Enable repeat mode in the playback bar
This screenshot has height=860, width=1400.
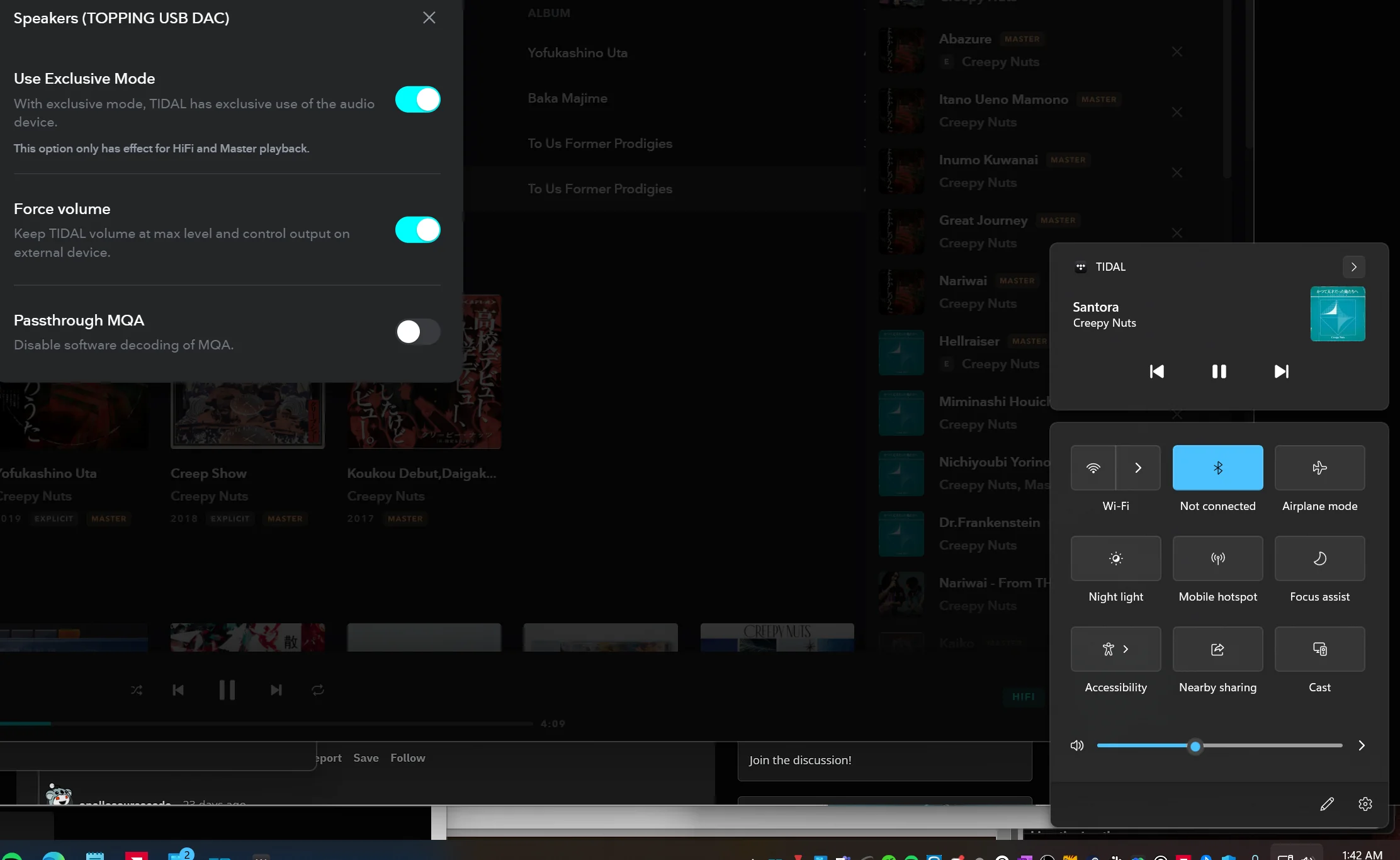(317, 690)
